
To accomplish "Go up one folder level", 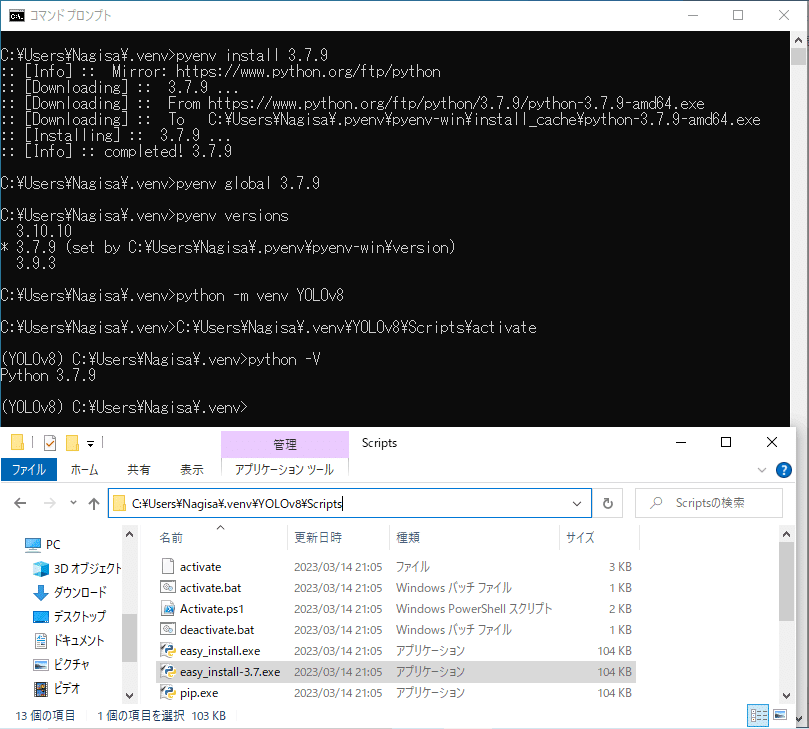I will [x=94, y=504].
